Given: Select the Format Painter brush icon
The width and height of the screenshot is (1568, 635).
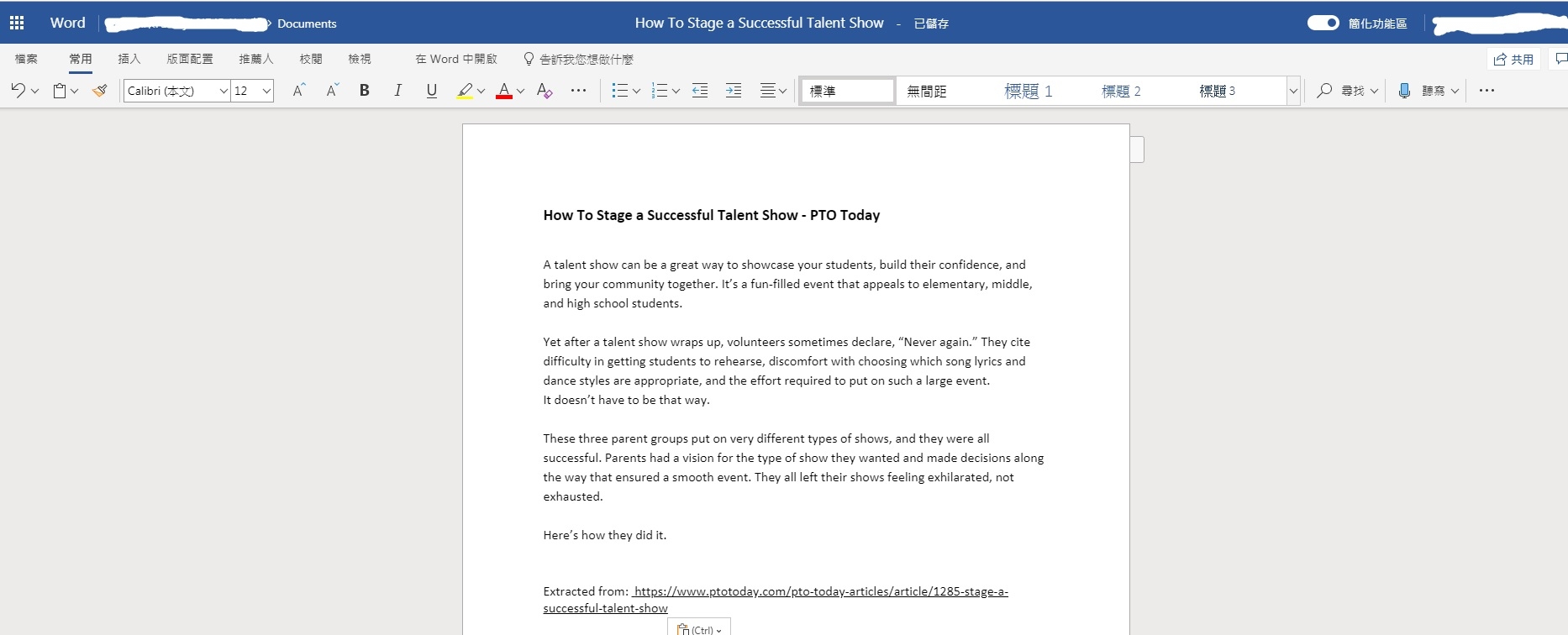Looking at the screenshot, I should (x=100, y=91).
